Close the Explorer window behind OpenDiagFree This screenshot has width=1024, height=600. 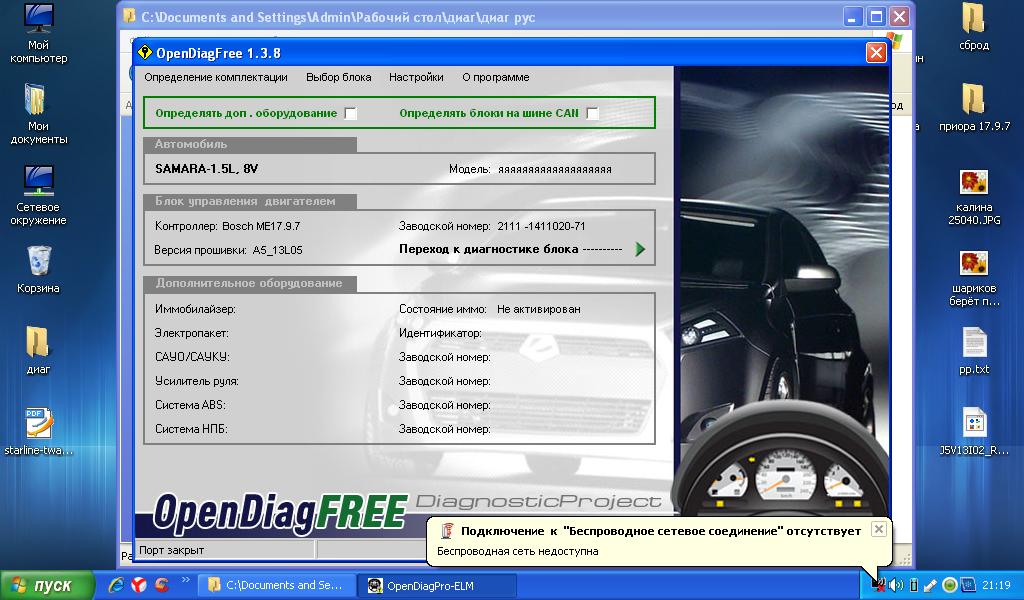click(x=899, y=17)
